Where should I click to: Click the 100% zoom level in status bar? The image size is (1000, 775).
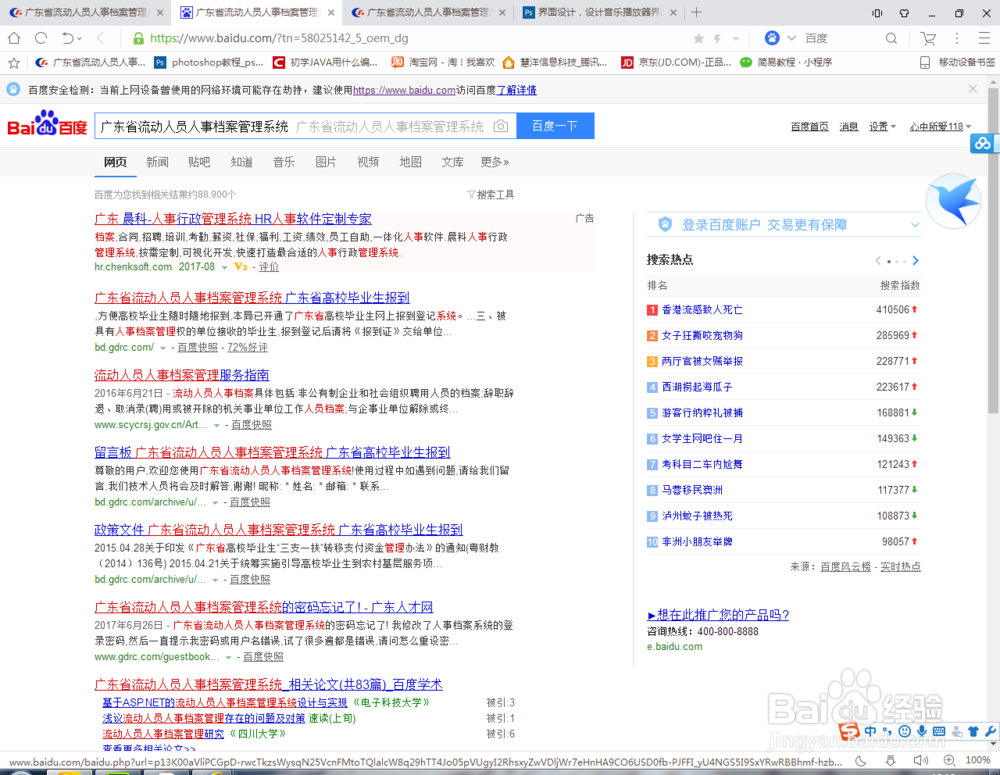click(x=978, y=760)
